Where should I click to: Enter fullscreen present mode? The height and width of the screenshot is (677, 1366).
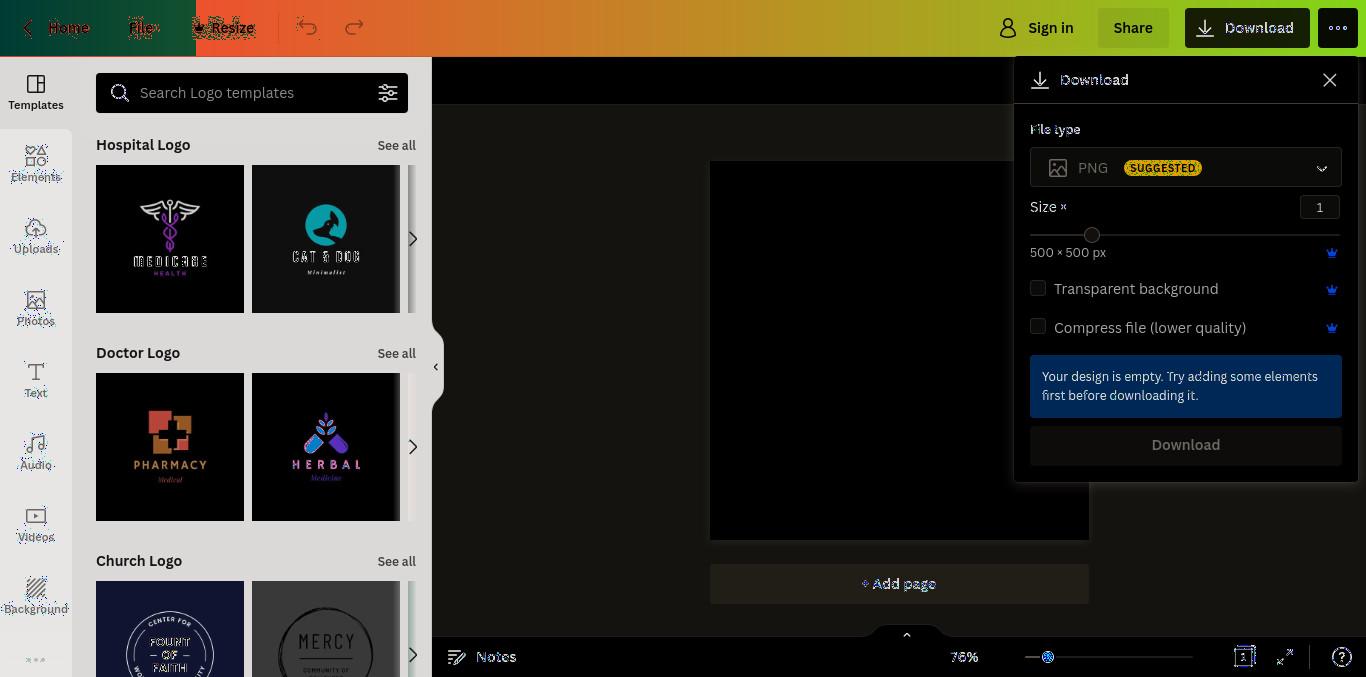click(1285, 657)
